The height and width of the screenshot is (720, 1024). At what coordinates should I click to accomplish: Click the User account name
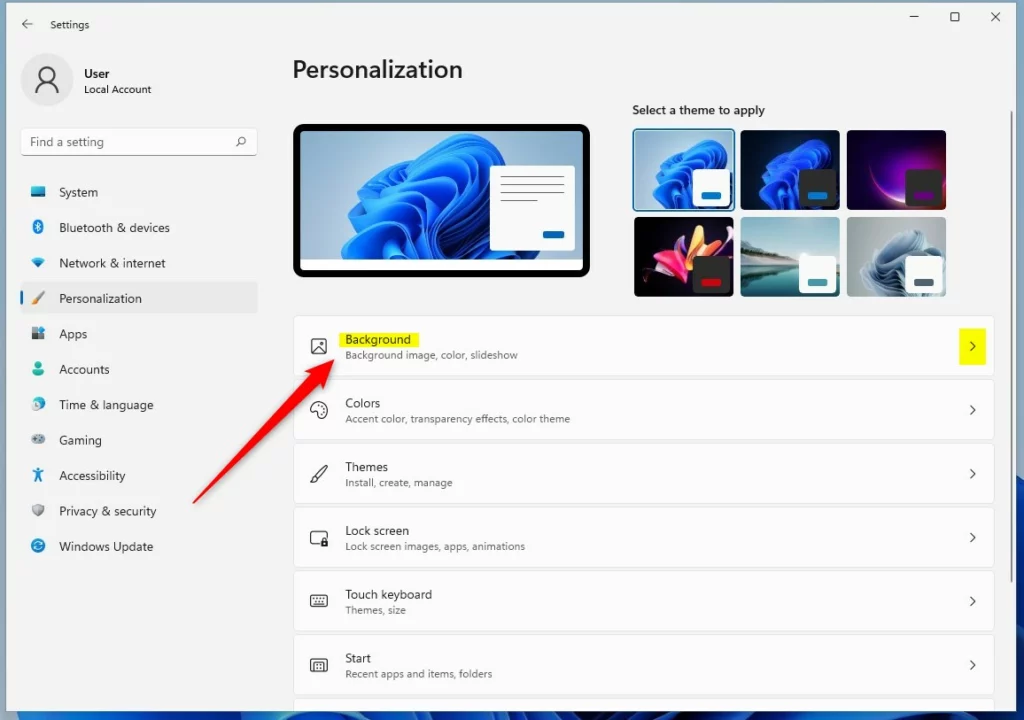(x=97, y=73)
